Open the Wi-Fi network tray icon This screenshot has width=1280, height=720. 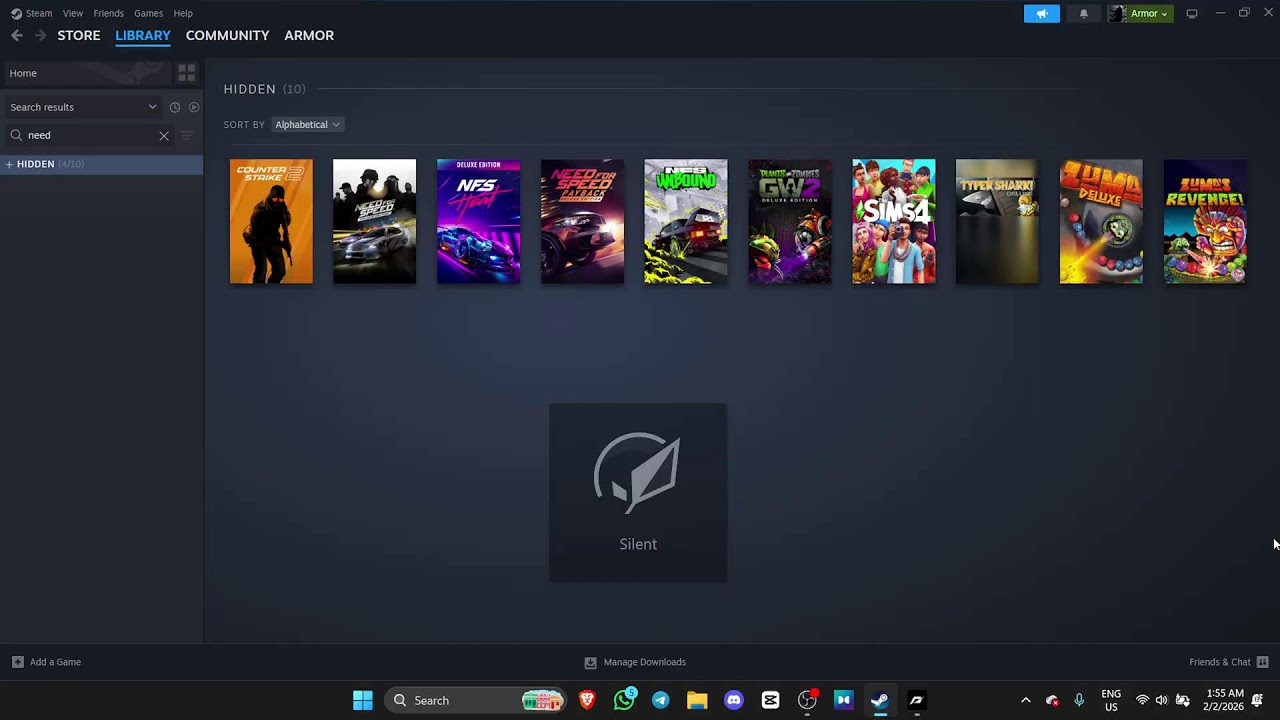(1142, 700)
